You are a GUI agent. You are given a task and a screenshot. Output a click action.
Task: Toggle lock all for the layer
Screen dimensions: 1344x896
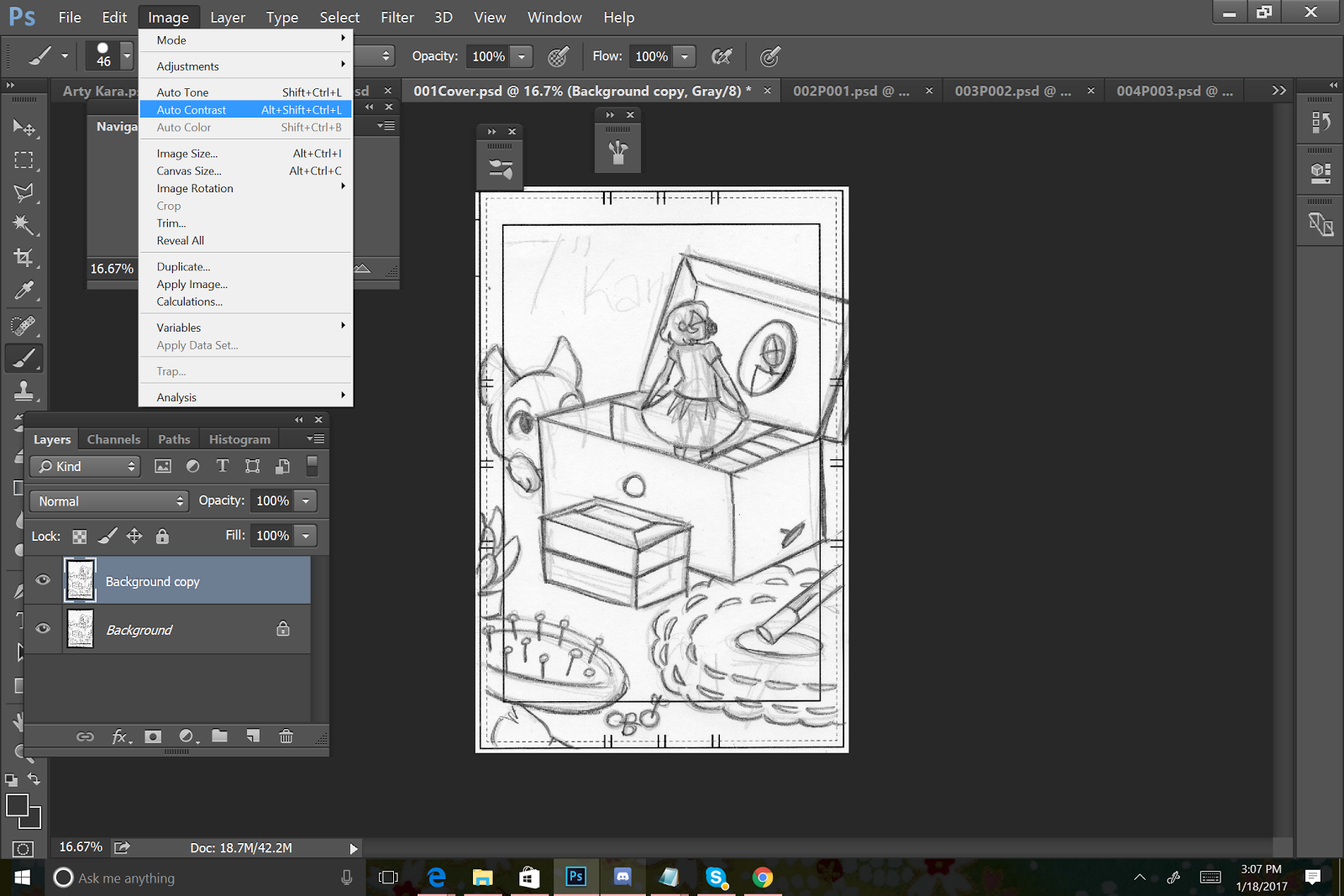(162, 536)
